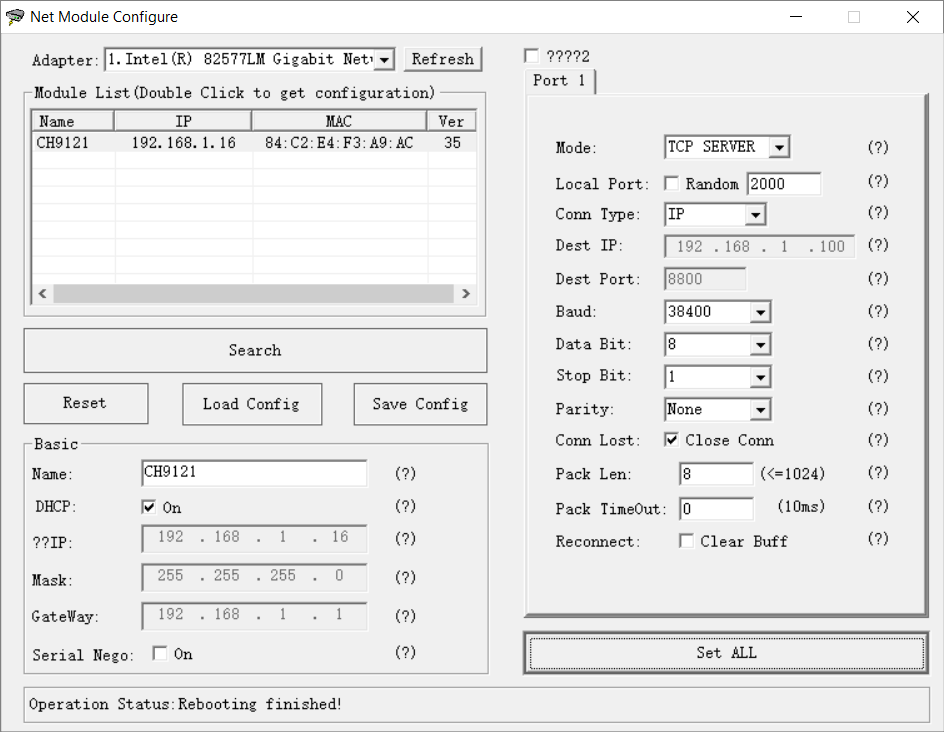Select the Port 1 tab
Image resolution: width=944 pixels, height=732 pixels.
pos(559,81)
